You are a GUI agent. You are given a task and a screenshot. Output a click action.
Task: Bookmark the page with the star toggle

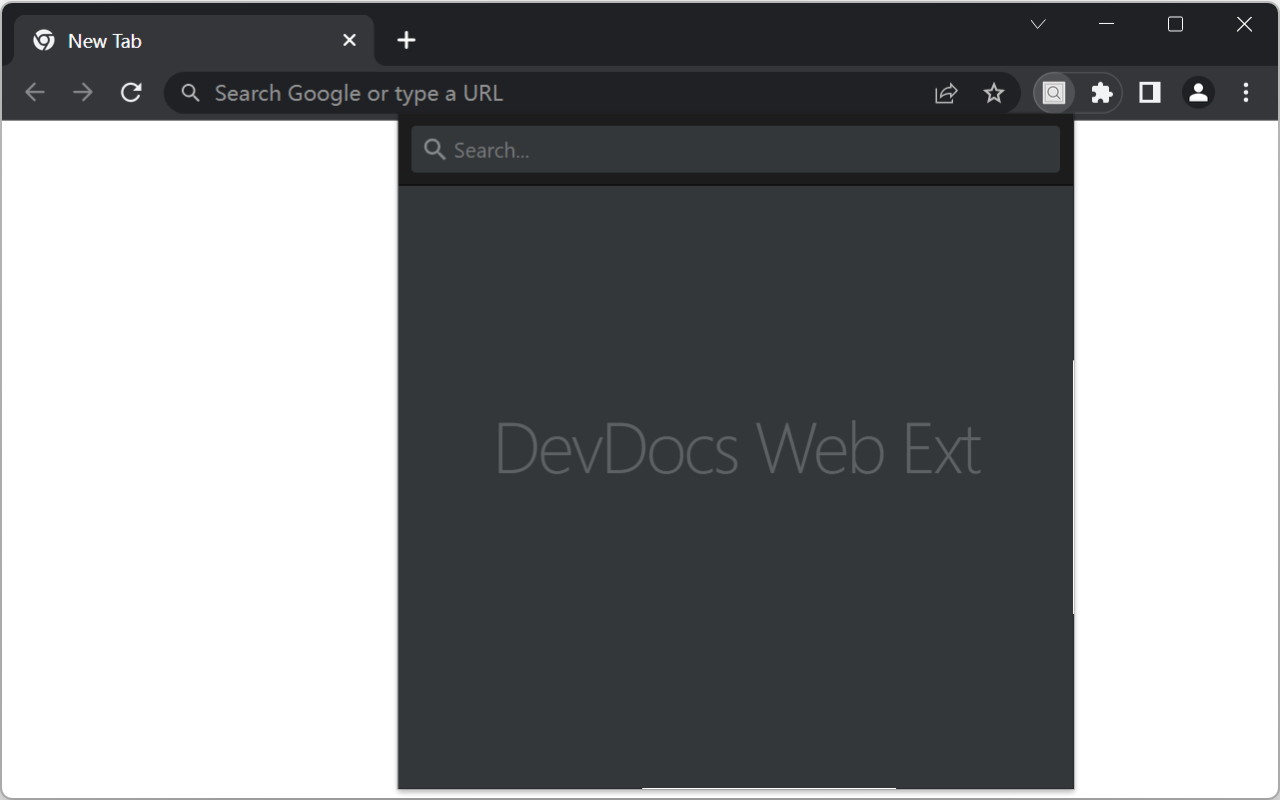coord(994,92)
